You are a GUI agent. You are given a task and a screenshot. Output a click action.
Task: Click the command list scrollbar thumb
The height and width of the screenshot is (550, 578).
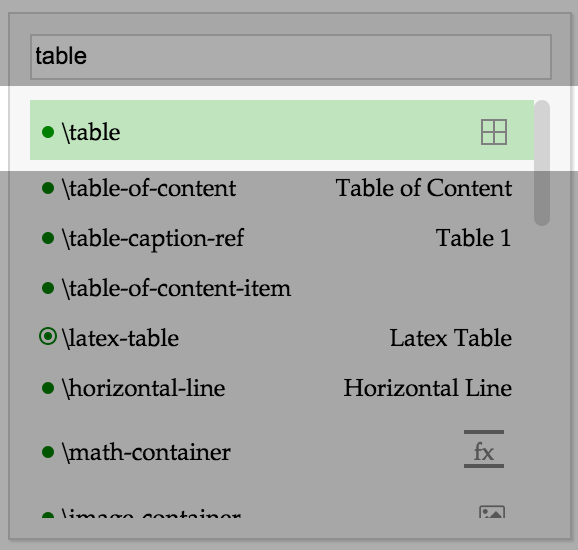point(542,162)
